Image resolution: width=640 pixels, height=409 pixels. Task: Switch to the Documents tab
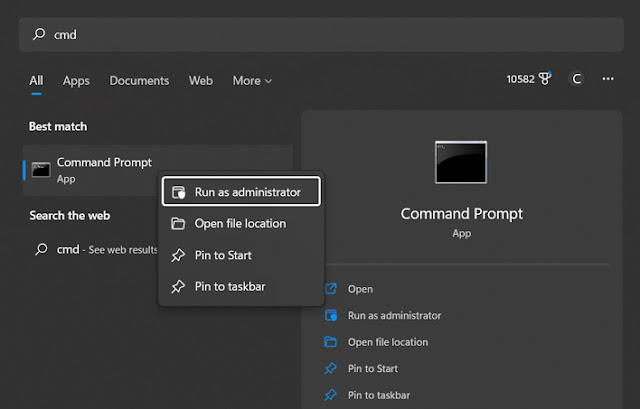pos(139,81)
